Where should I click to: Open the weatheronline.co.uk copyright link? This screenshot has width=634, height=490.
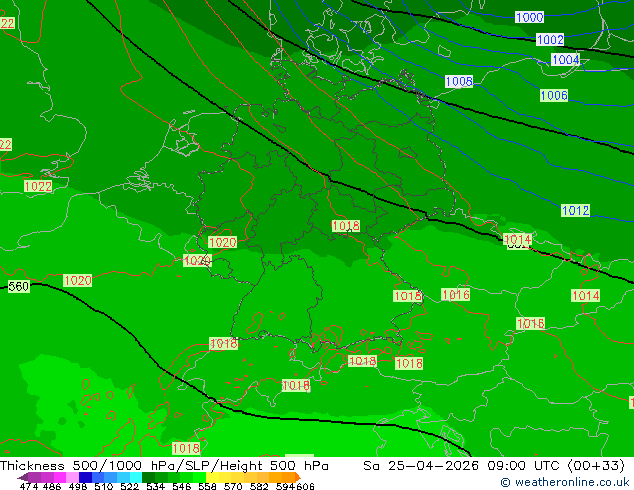pos(565,482)
